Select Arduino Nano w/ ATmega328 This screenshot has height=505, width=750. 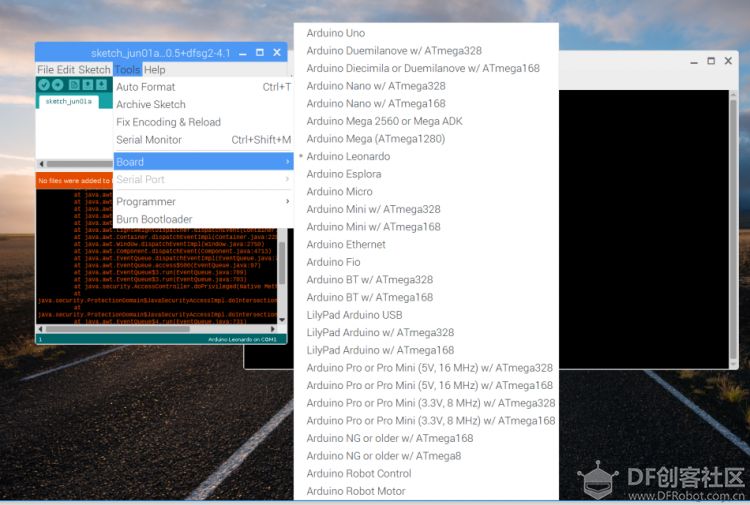(x=426, y=86)
